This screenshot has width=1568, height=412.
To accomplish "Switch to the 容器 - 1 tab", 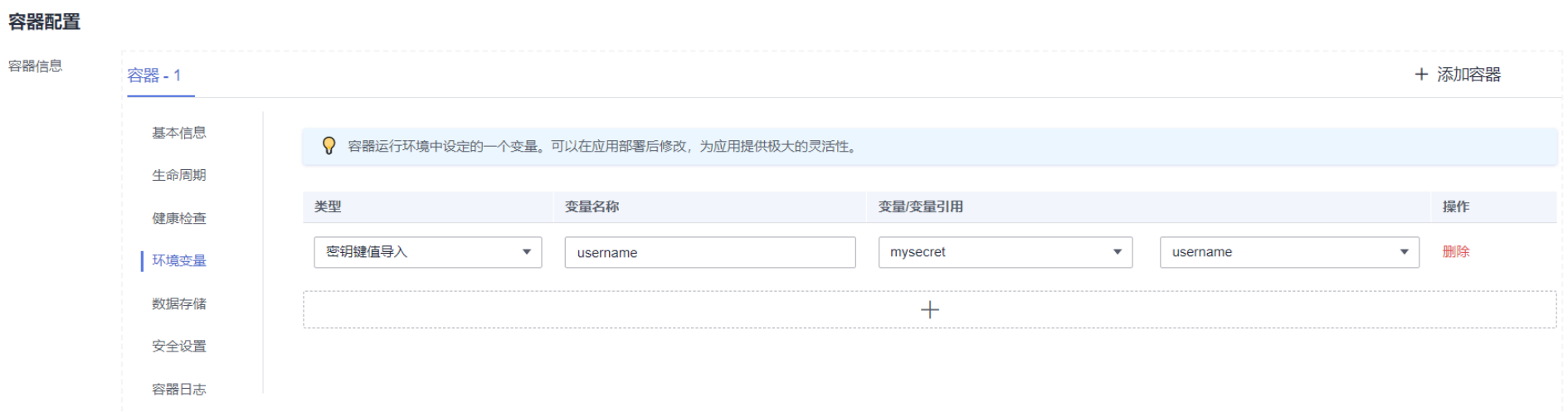I will coord(154,75).
